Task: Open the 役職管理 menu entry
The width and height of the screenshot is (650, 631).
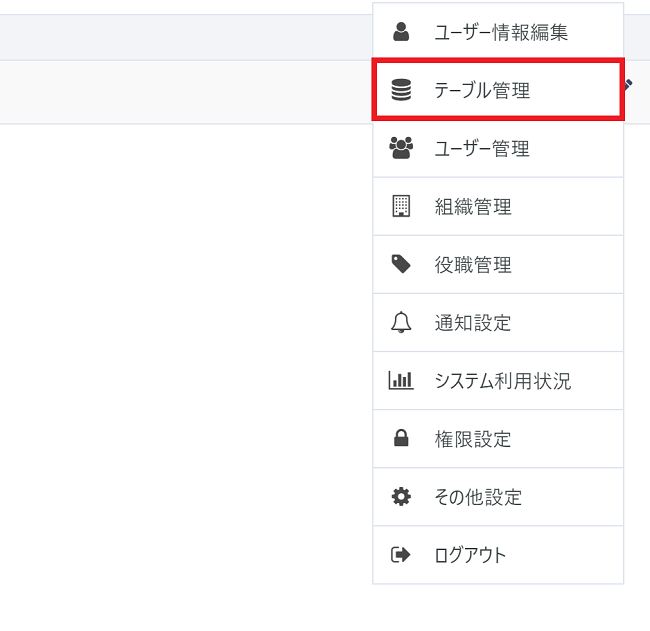Action: click(473, 265)
